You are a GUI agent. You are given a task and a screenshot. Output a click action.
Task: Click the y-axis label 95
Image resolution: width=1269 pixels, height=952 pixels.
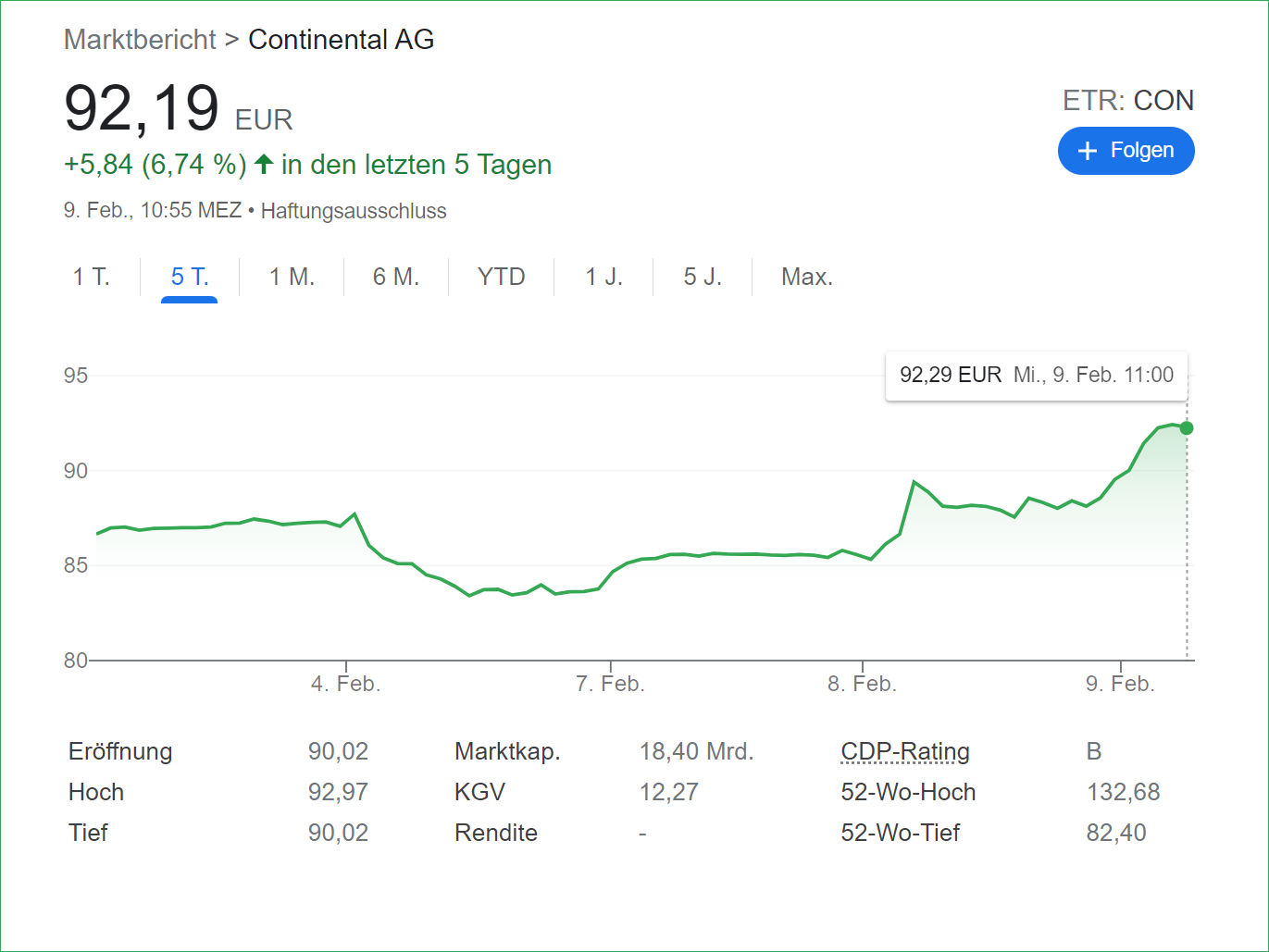point(76,376)
